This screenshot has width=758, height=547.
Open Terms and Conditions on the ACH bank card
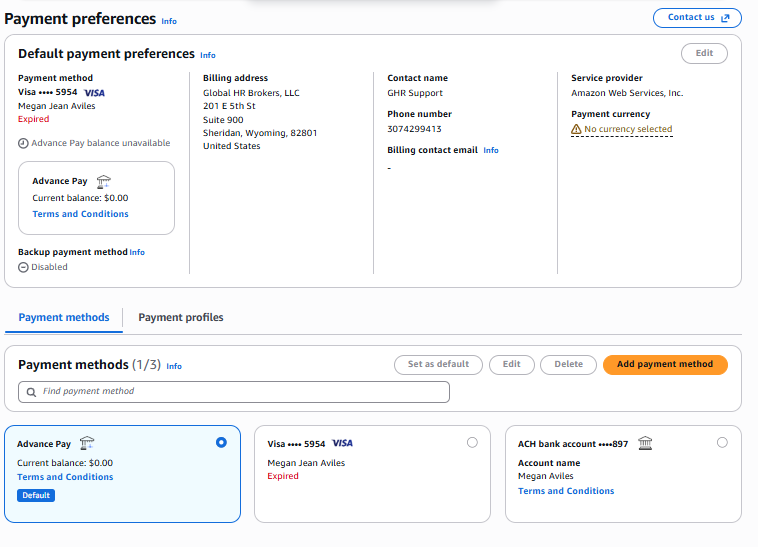point(566,491)
